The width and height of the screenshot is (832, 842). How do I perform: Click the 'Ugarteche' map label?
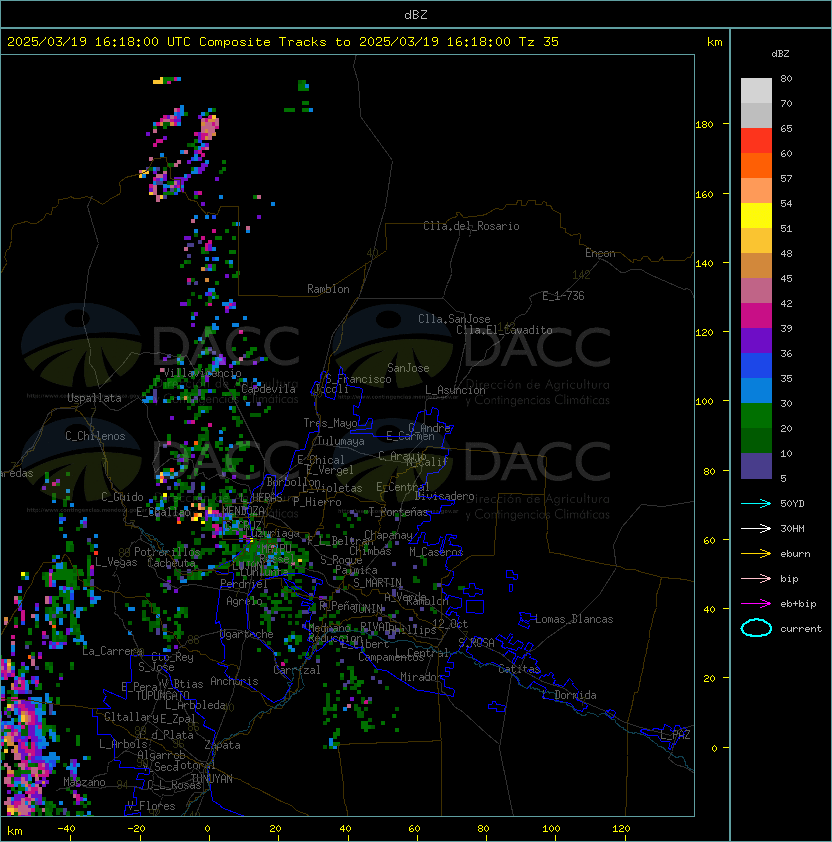pos(247,634)
